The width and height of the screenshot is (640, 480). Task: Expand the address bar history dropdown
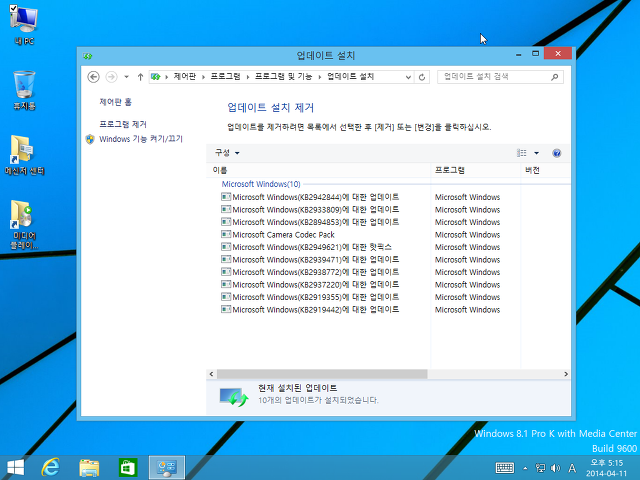tap(408, 77)
